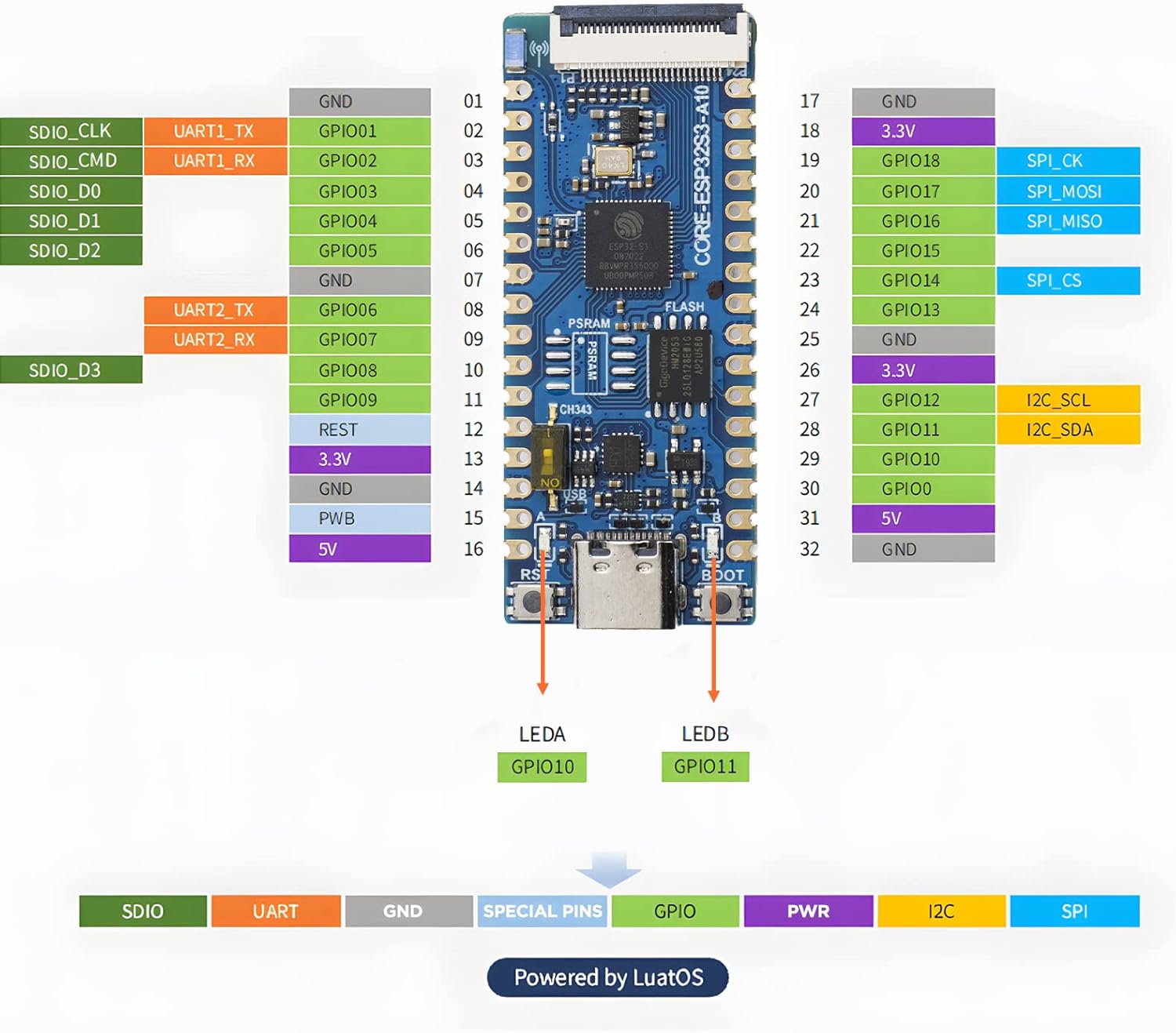1176x1033 pixels.
Task: Click the GND label at pin 17
Action: 924,102
